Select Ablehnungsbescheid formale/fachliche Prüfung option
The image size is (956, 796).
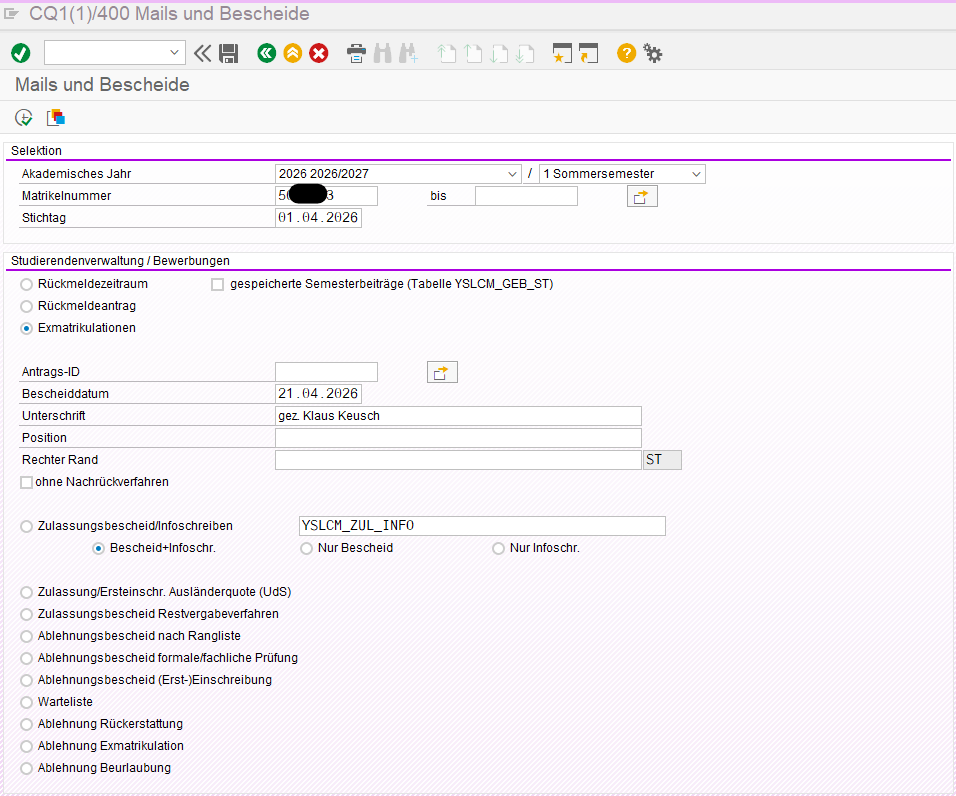[x=26, y=658]
